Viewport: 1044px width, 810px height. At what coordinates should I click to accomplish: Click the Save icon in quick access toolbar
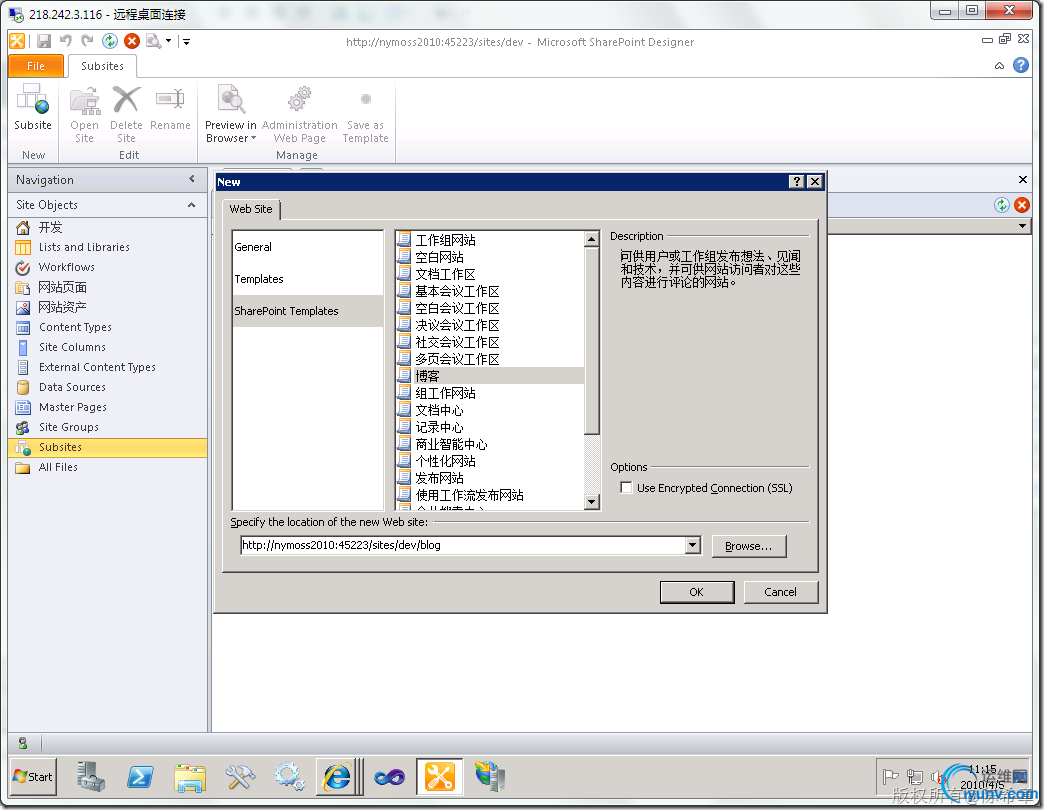(x=44, y=41)
